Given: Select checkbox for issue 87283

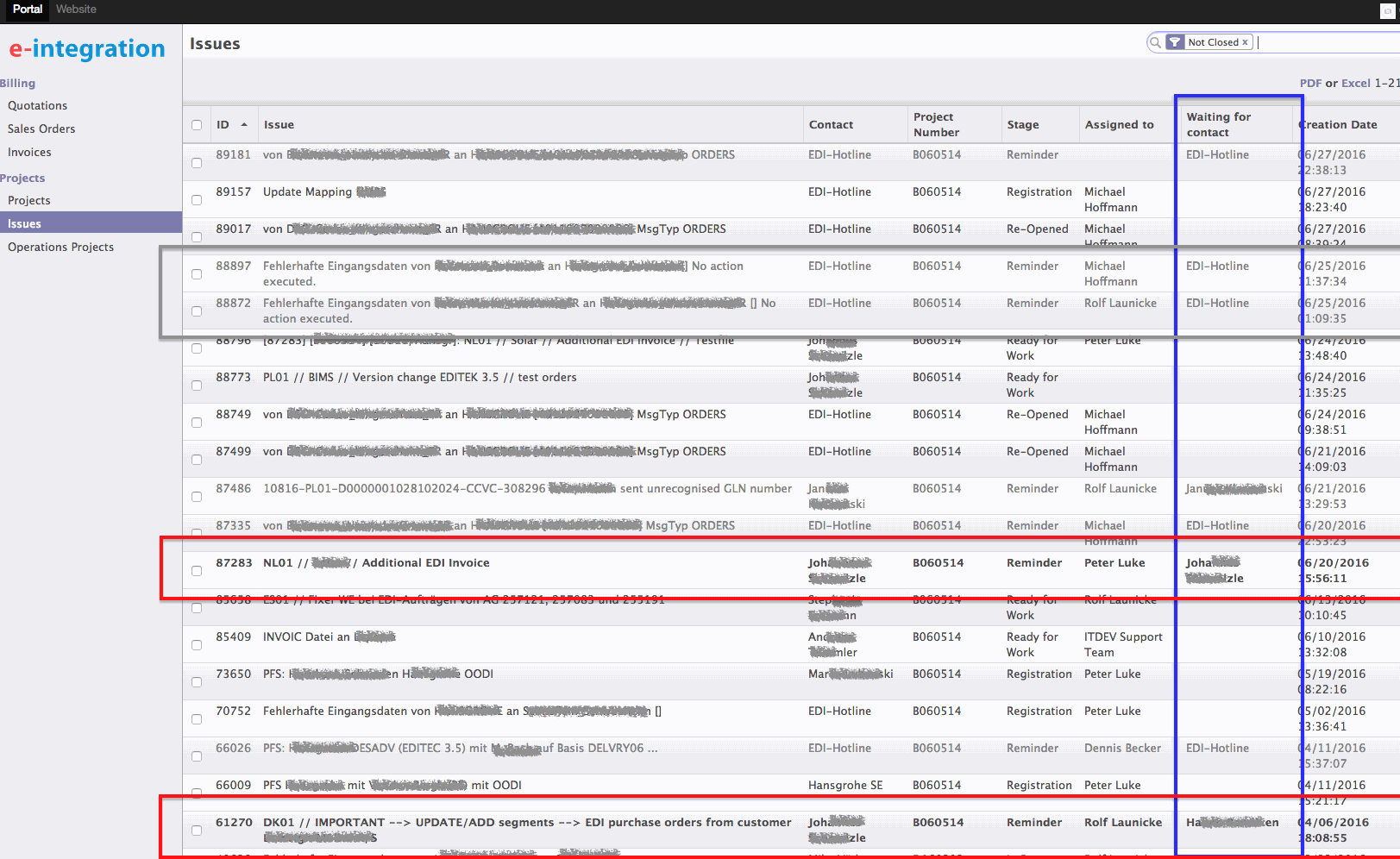Looking at the screenshot, I should (197, 571).
